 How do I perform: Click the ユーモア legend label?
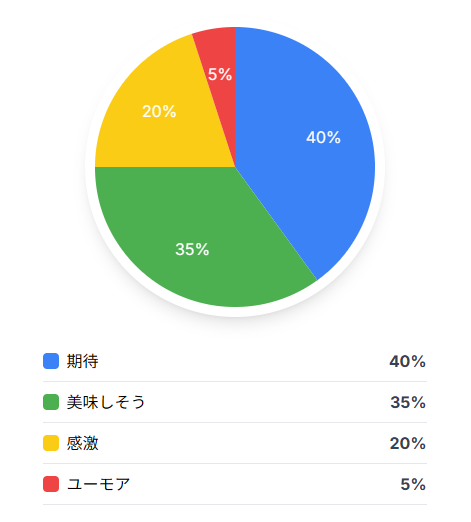(x=98, y=484)
